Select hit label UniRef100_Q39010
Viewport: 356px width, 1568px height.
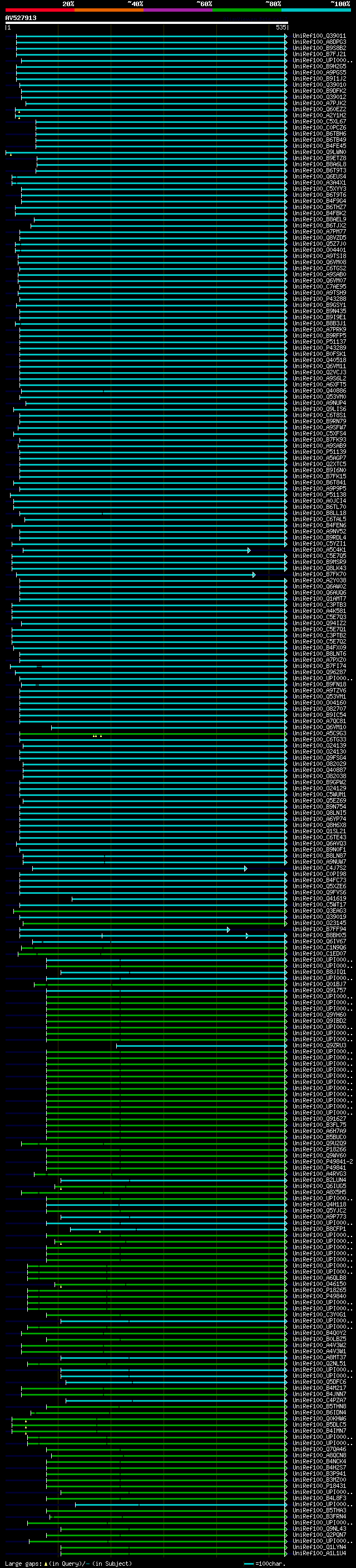point(319,85)
